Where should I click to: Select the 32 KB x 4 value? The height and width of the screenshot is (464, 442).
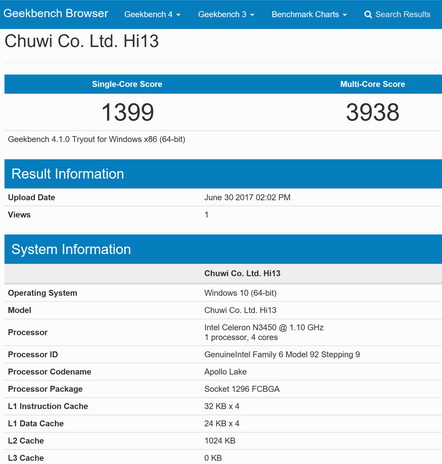pyautogui.click(x=222, y=406)
